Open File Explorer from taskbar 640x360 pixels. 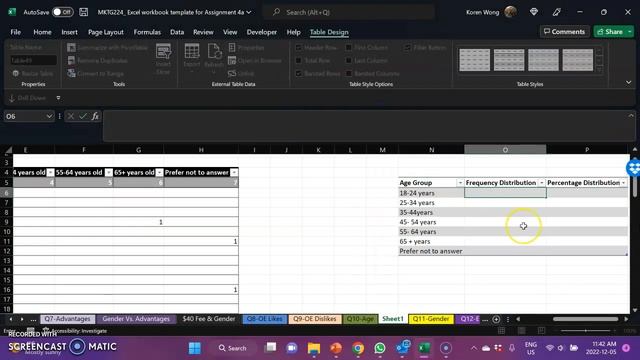coord(314,348)
